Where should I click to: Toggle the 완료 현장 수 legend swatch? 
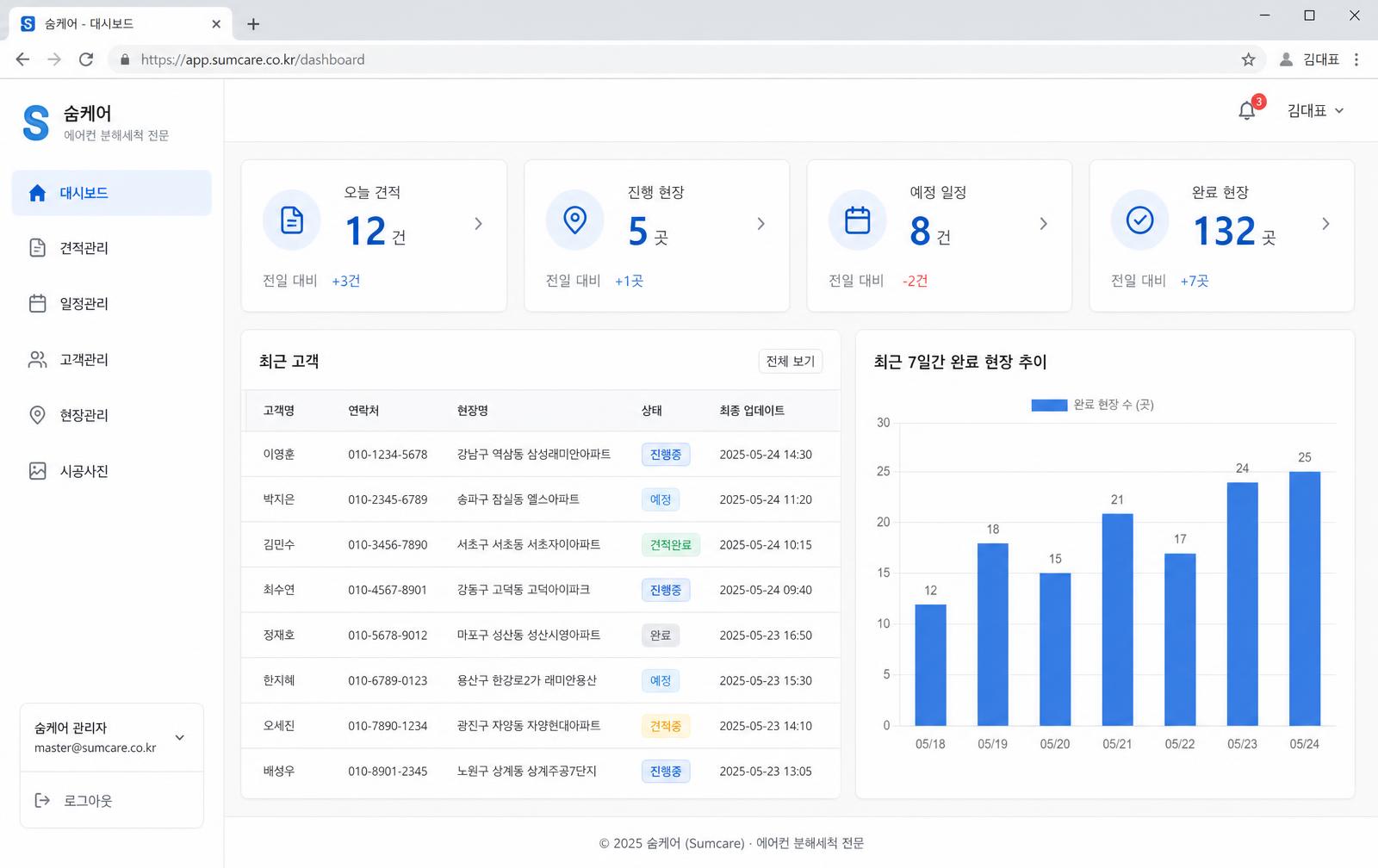tap(1049, 405)
